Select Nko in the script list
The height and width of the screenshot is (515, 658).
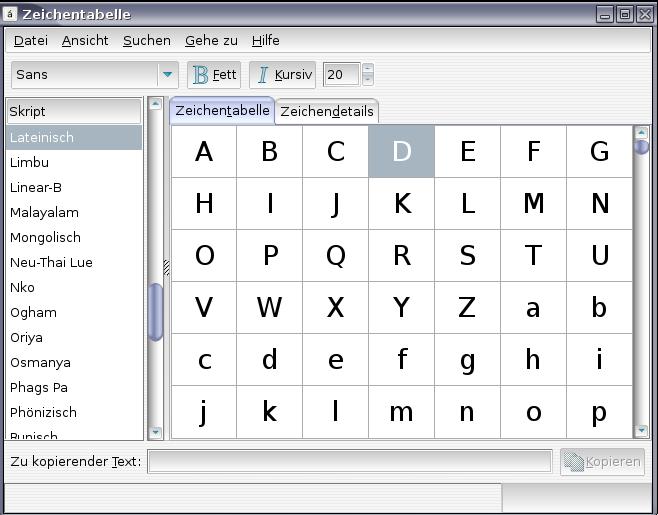74,287
